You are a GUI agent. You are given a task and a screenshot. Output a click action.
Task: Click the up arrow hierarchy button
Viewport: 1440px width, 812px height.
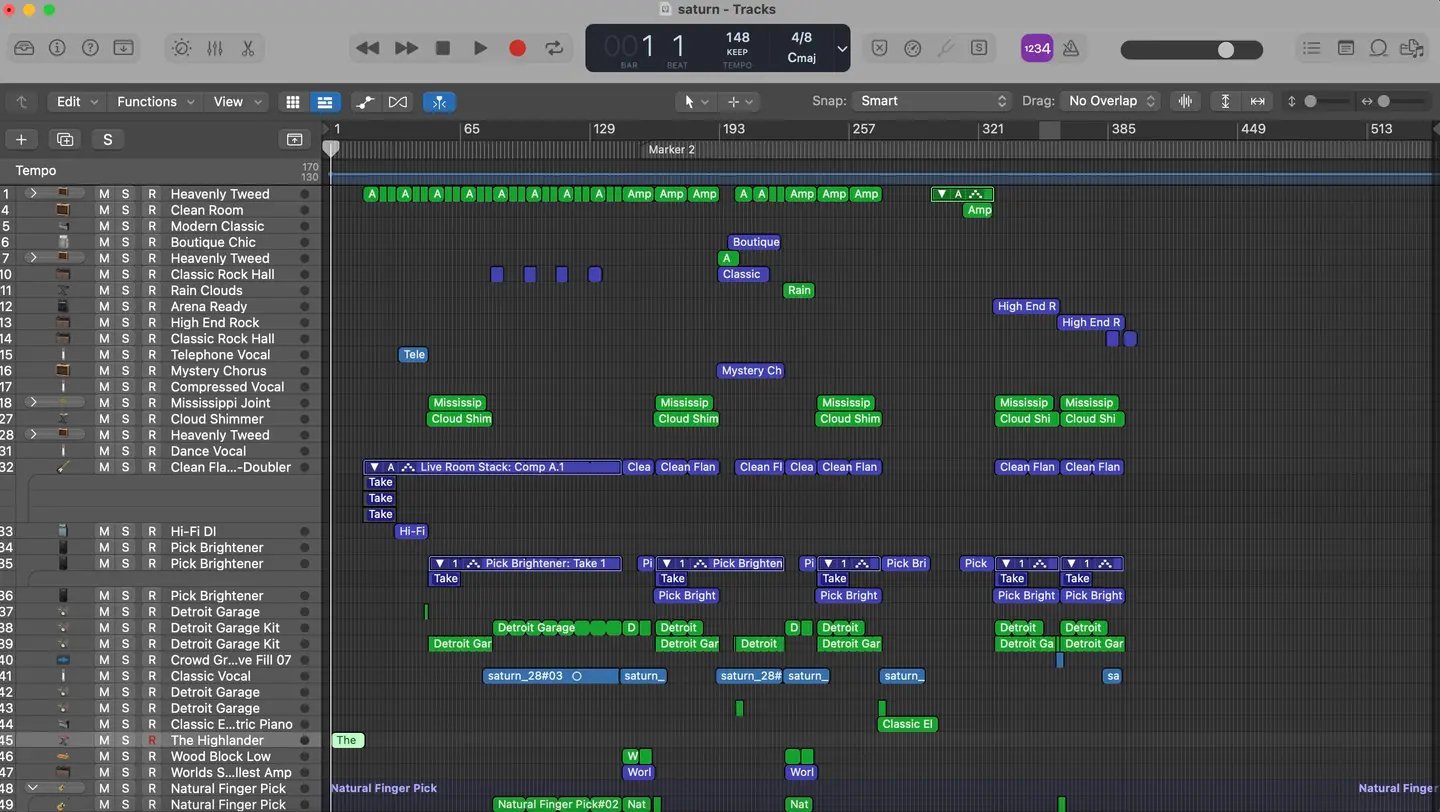click(21, 101)
